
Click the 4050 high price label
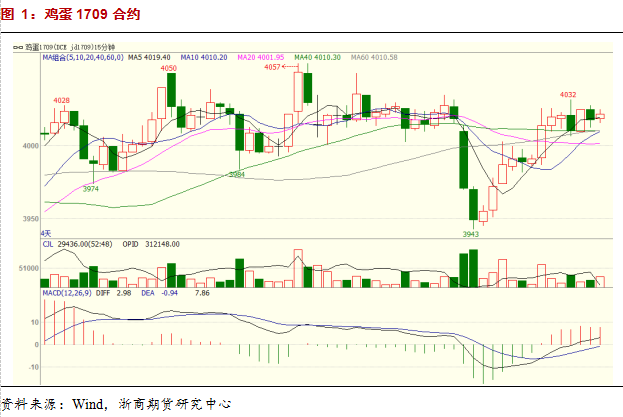[168, 68]
